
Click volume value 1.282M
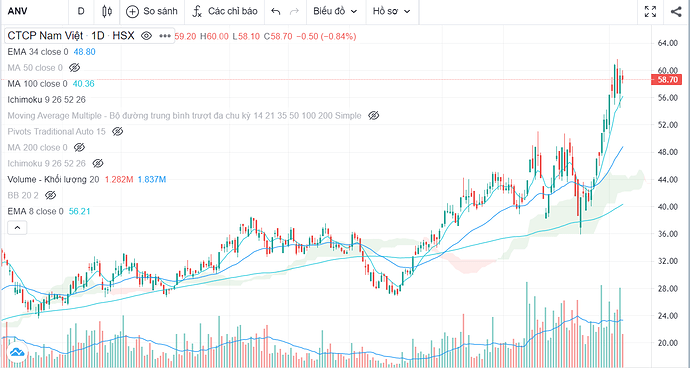click(119, 180)
